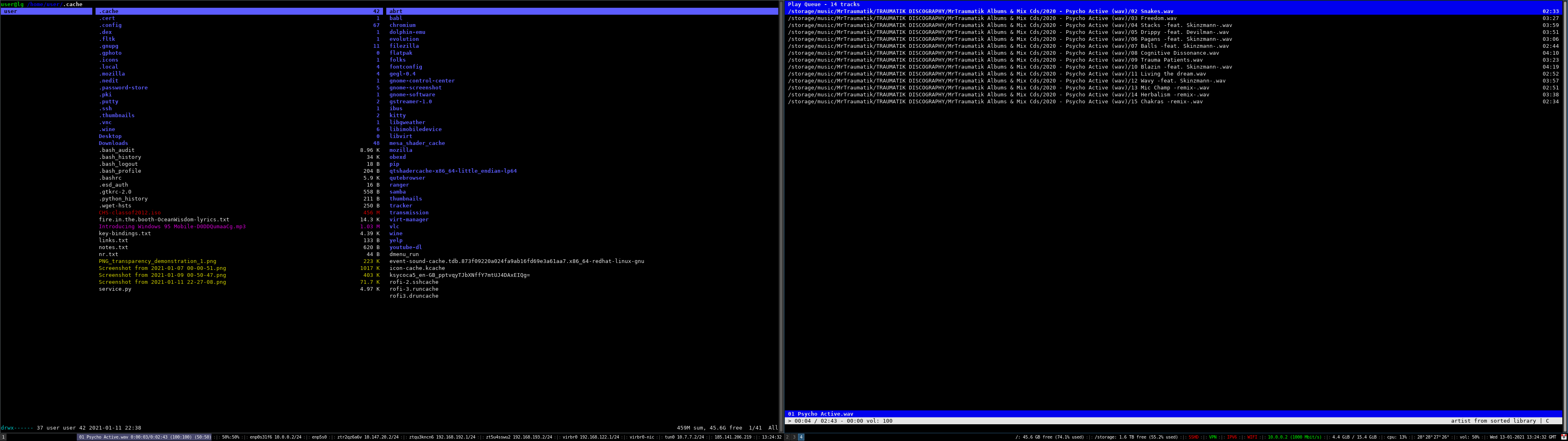Expand the .config directory entry
Screen dimensions: 1568x441
(x=110, y=25)
